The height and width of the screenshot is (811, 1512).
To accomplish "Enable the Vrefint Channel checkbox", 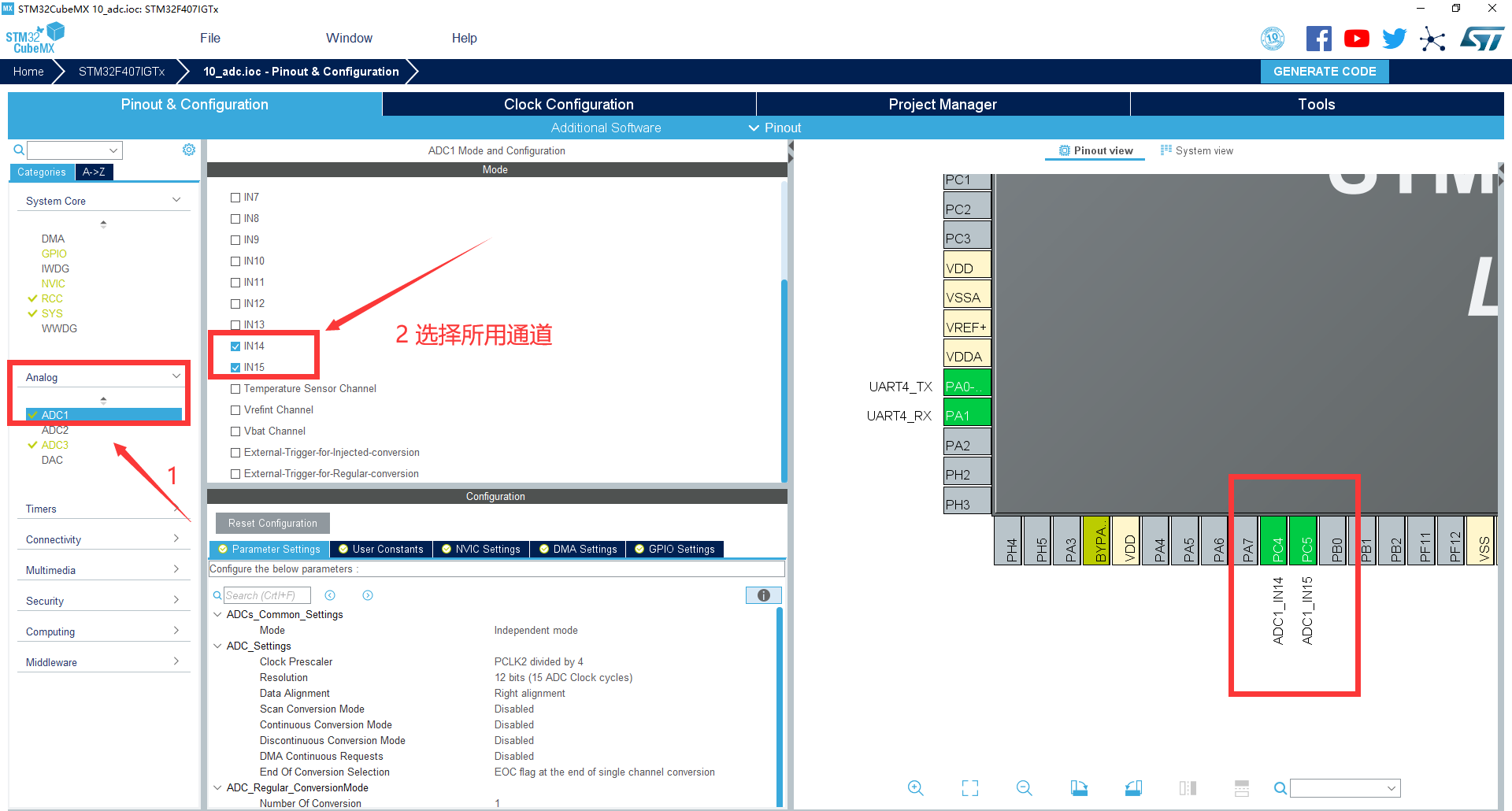I will pos(235,410).
